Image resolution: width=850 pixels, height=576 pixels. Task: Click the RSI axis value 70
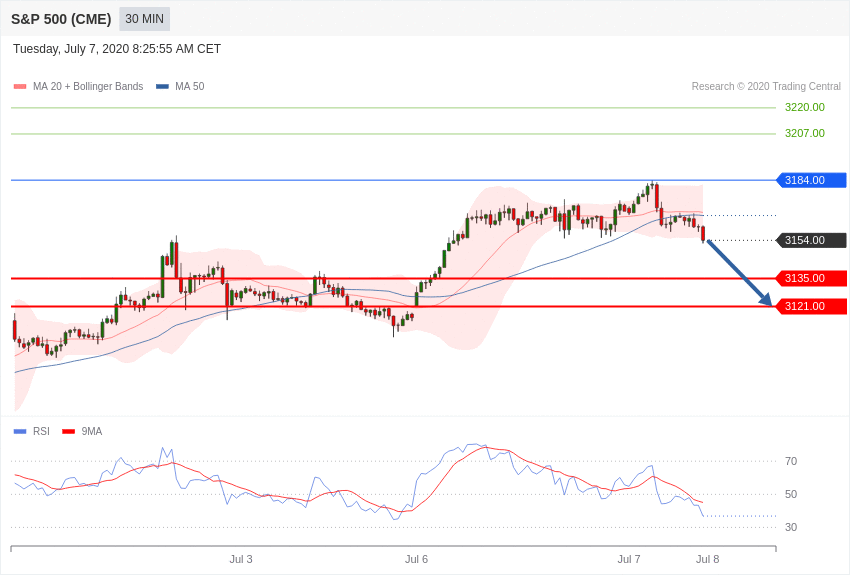[x=791, y=461]
